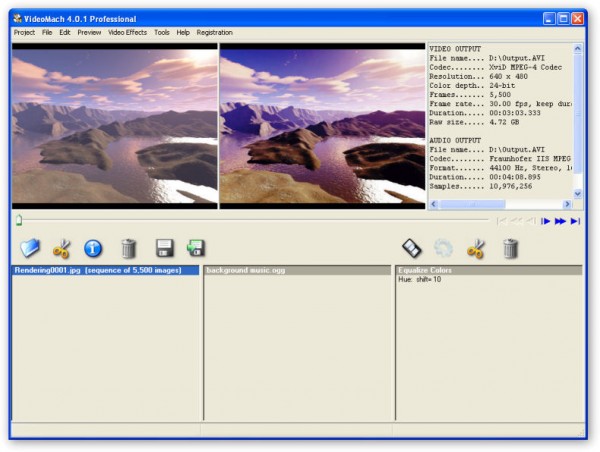Image resolution: width=600 pixels, height=452 pixels.
Task: Click the scissors icon in left toolbar
Action: click(x=62, y=248)
